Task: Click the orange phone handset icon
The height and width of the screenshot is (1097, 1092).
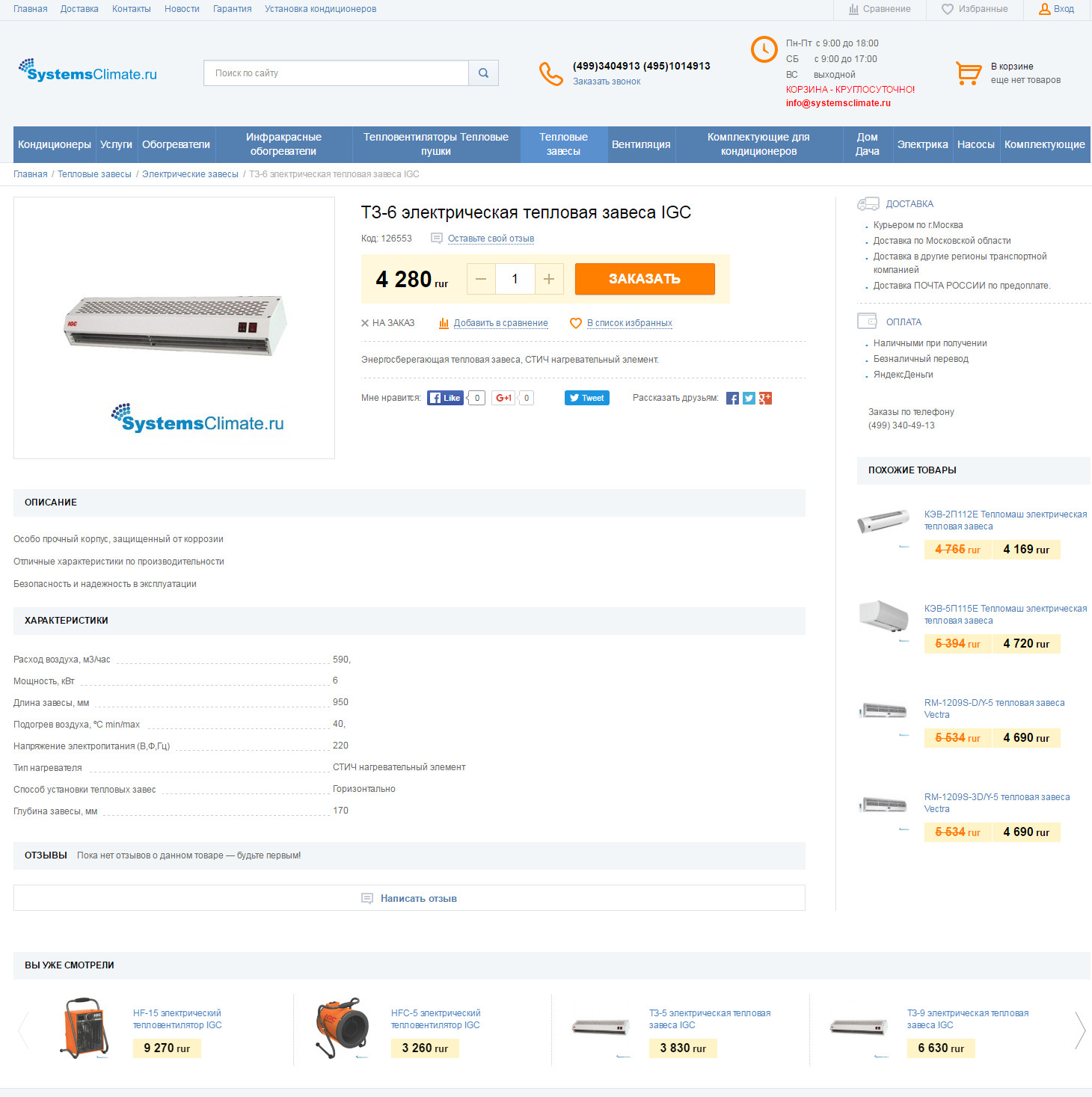Action: pos(550,73)
